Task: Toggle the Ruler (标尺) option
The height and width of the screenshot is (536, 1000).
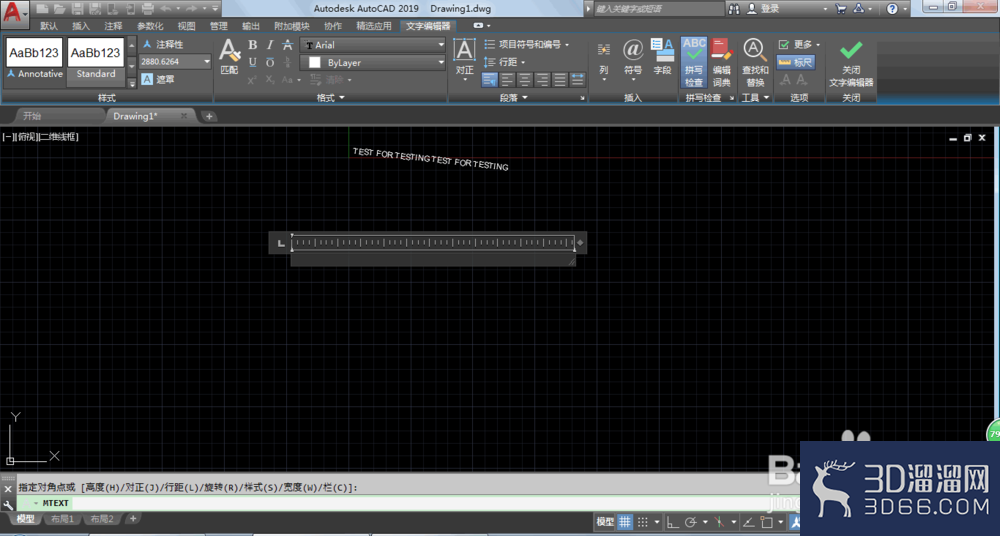Action: (796, 63)
